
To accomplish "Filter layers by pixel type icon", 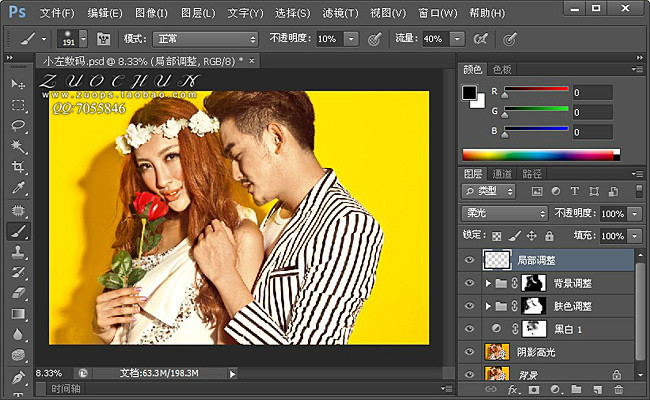I will [537, 191].
